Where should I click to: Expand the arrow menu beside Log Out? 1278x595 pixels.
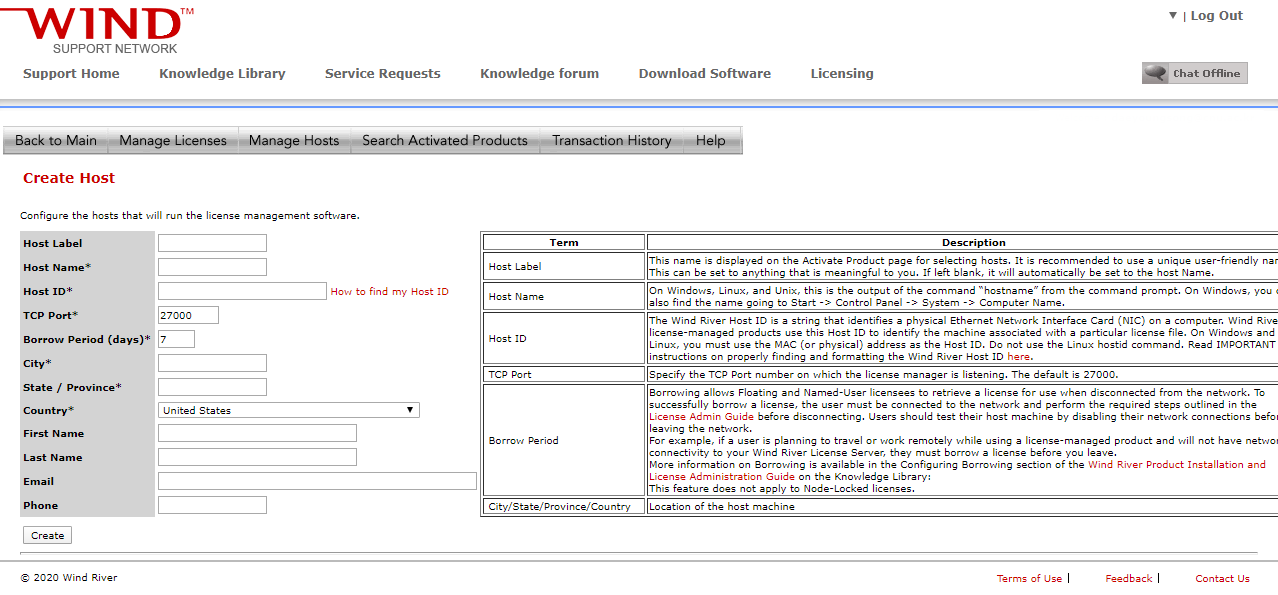[x=1173, y=15]
